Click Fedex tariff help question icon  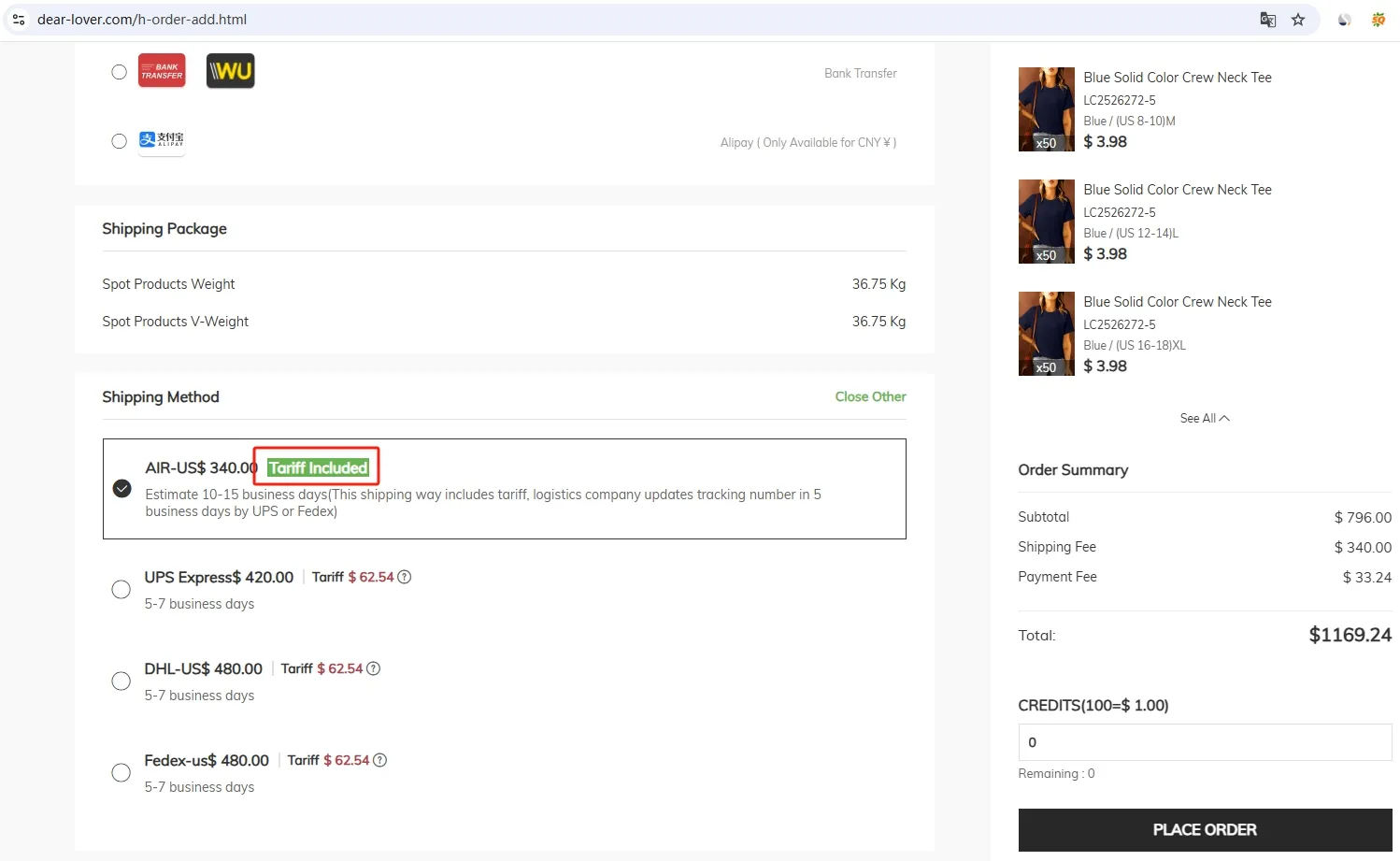(x=379, y=761)
